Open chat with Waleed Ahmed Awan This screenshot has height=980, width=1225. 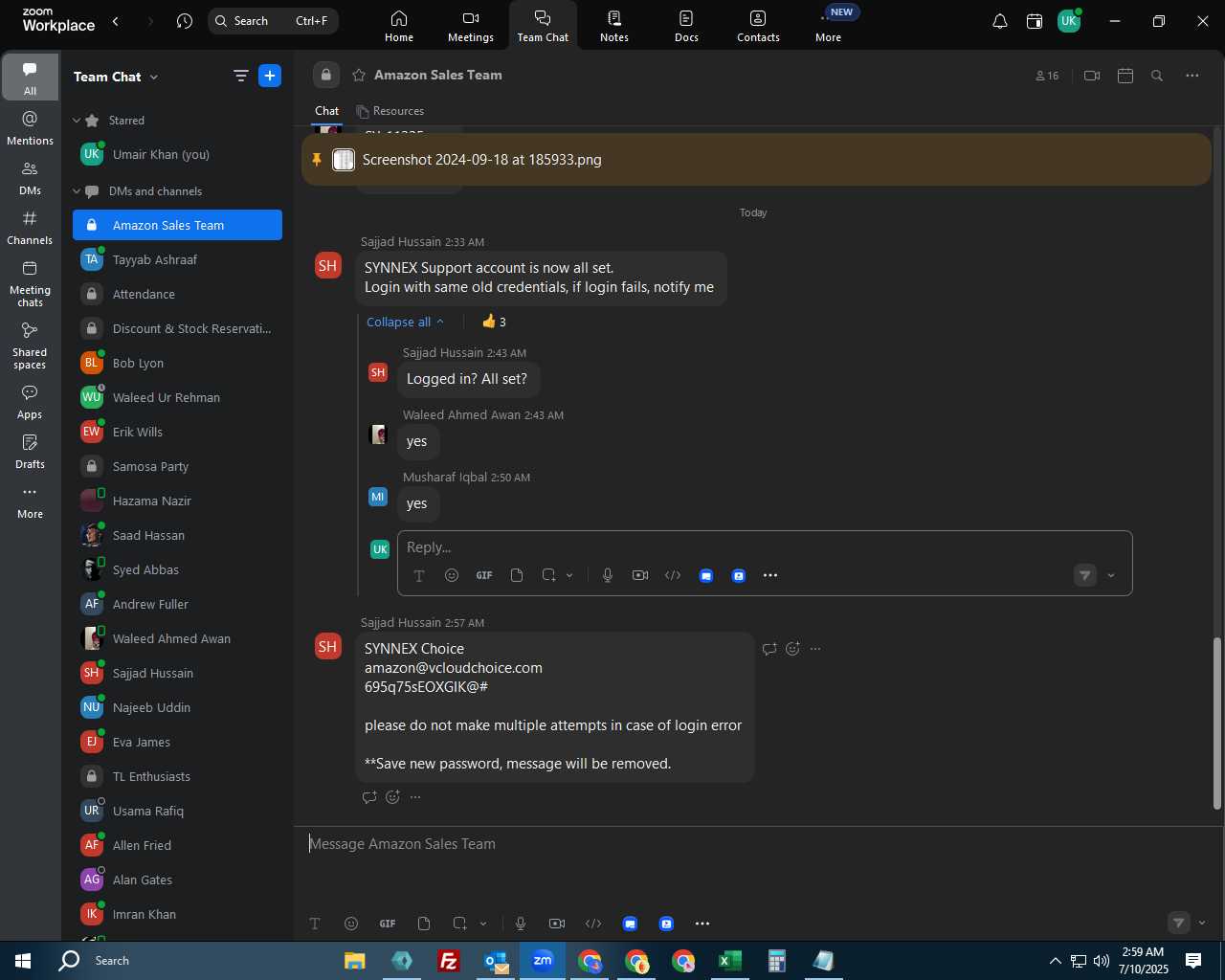pos(177,638)
